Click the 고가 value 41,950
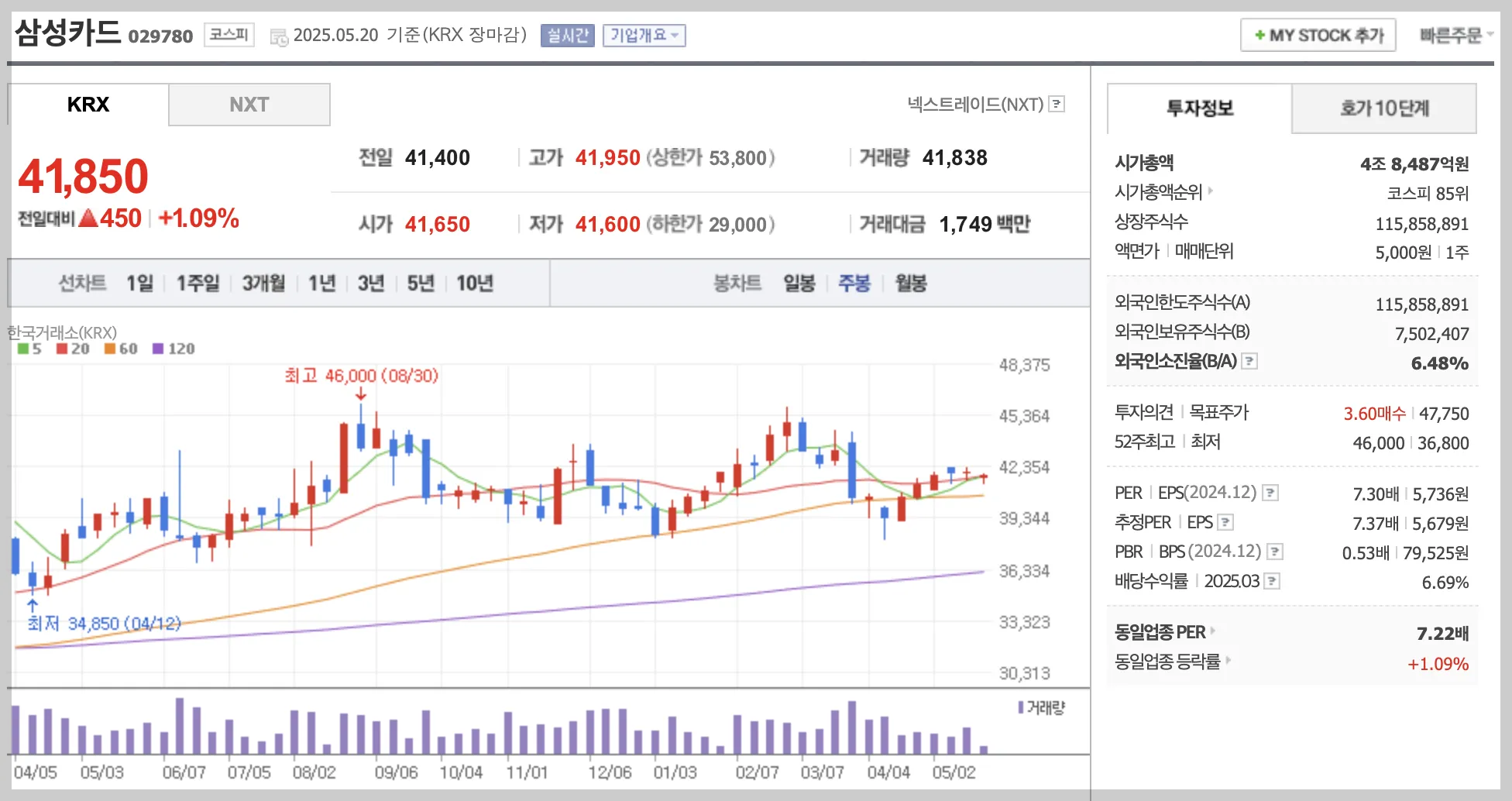The width and height of the screenshot is (1512, 801). click(608, 158)
